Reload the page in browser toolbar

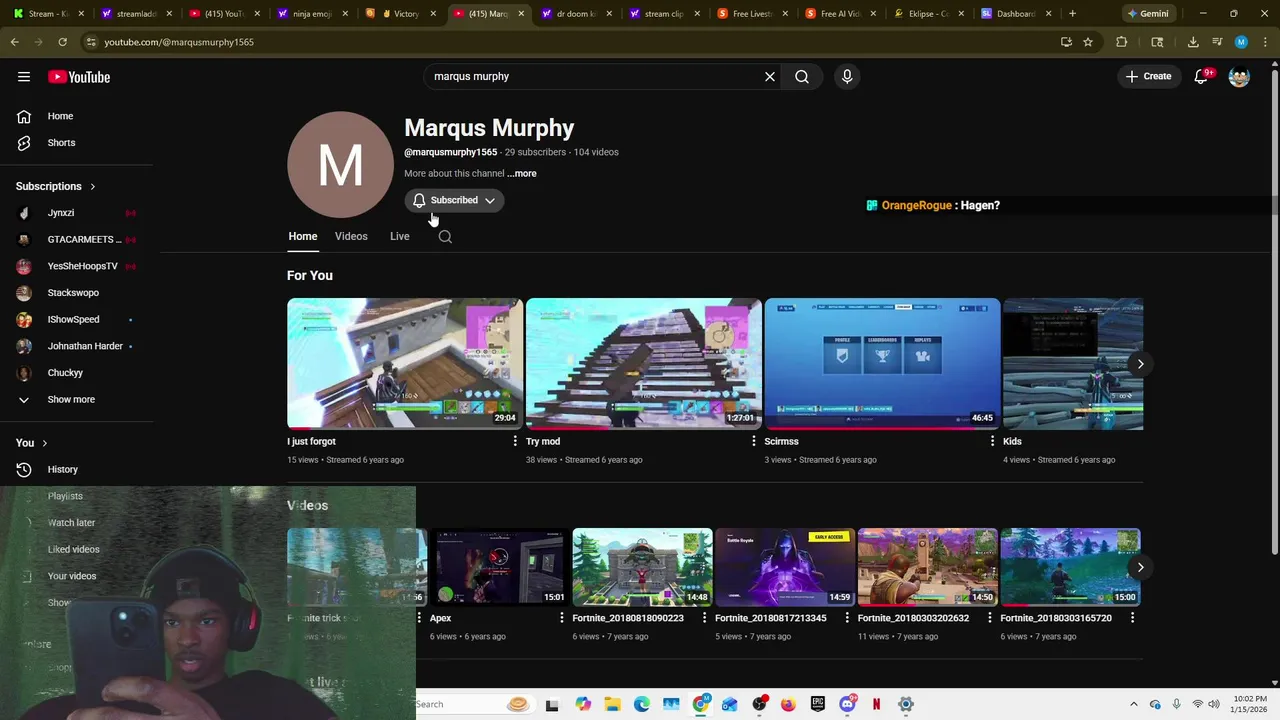[x=62, y=42]
